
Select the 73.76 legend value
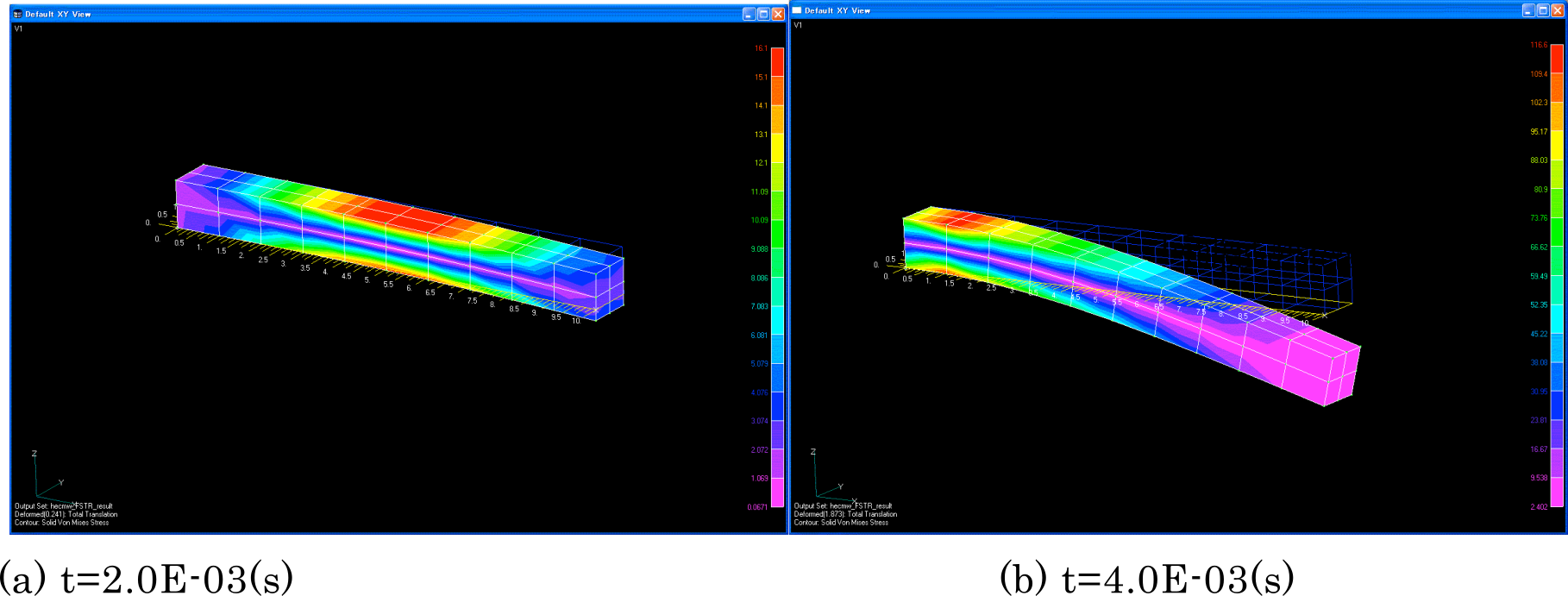pos(1539,218)
